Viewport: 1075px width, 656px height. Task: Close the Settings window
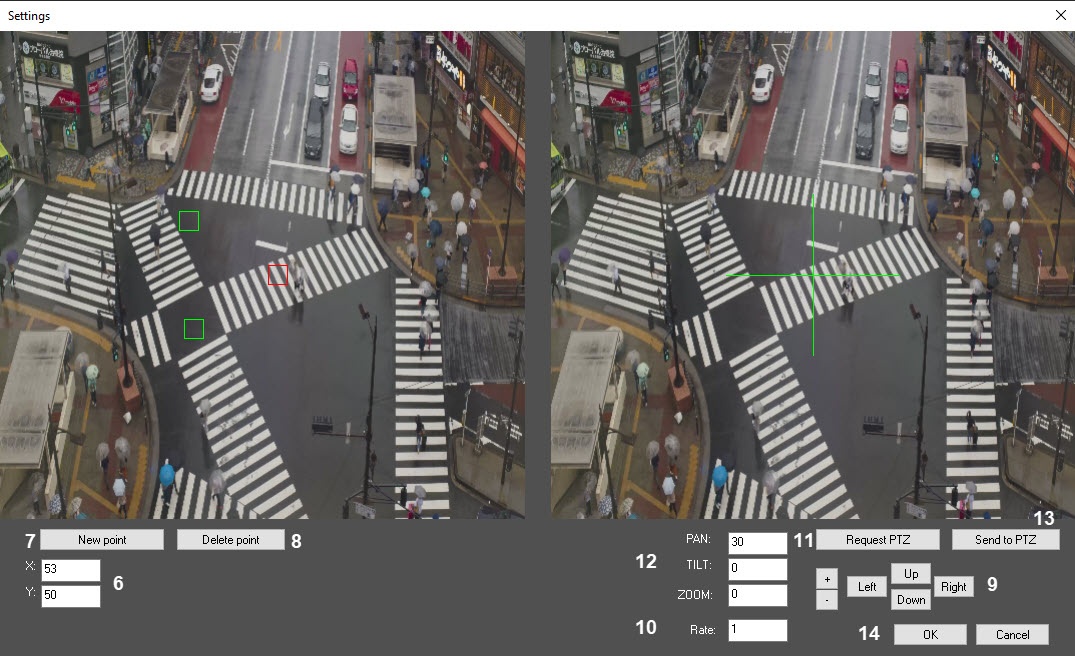[x=1060, y=15]
